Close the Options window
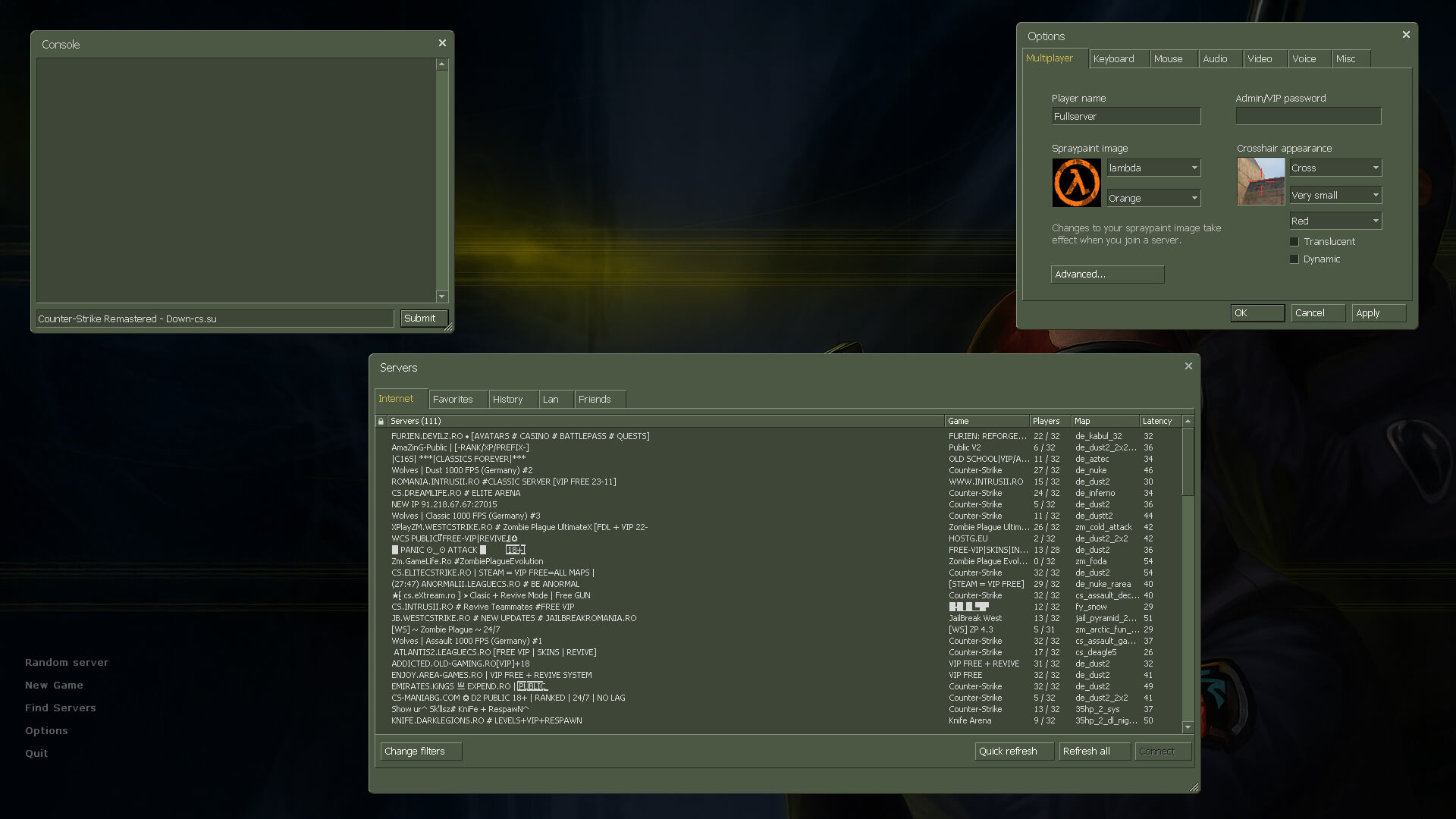This screenshot has width=1456, height=819. tap(1406, 35)
